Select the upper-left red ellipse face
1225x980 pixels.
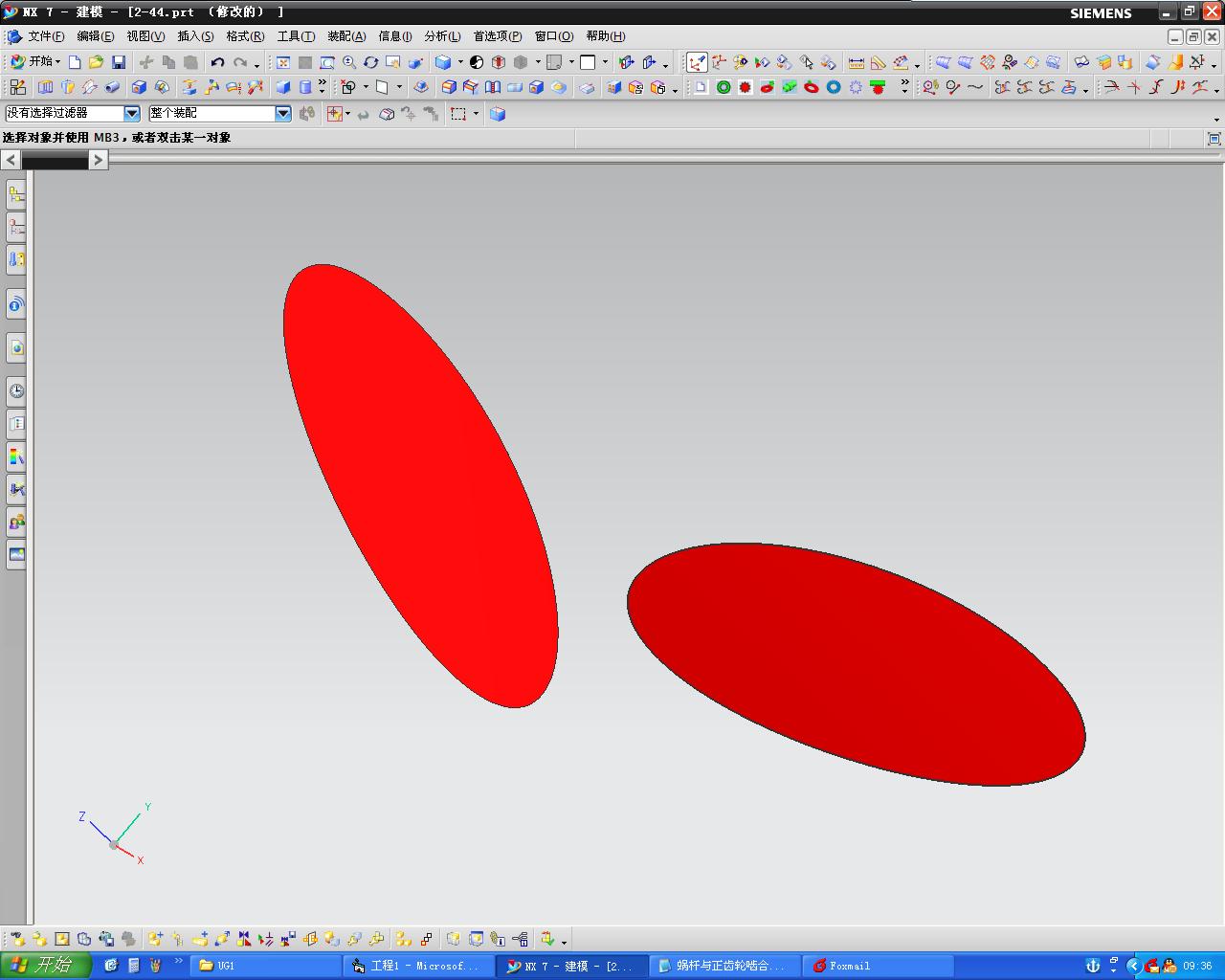421,486
